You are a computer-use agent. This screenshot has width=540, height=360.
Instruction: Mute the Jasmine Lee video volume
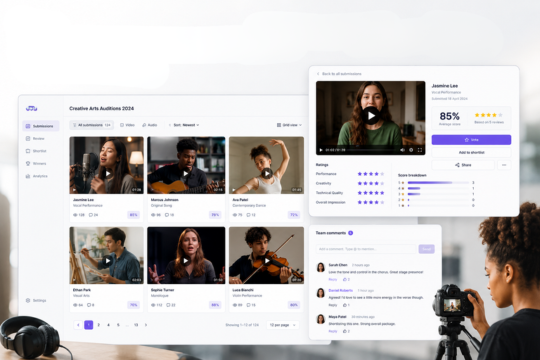tap(402, 150)
